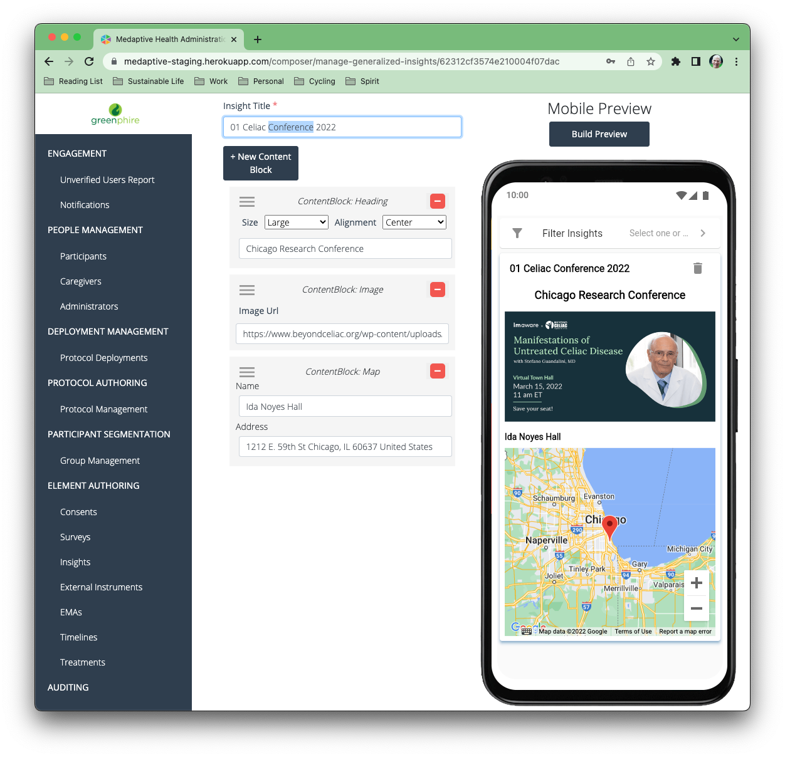
Task: Open the Spirit bookmark folder
Action: 362,81
